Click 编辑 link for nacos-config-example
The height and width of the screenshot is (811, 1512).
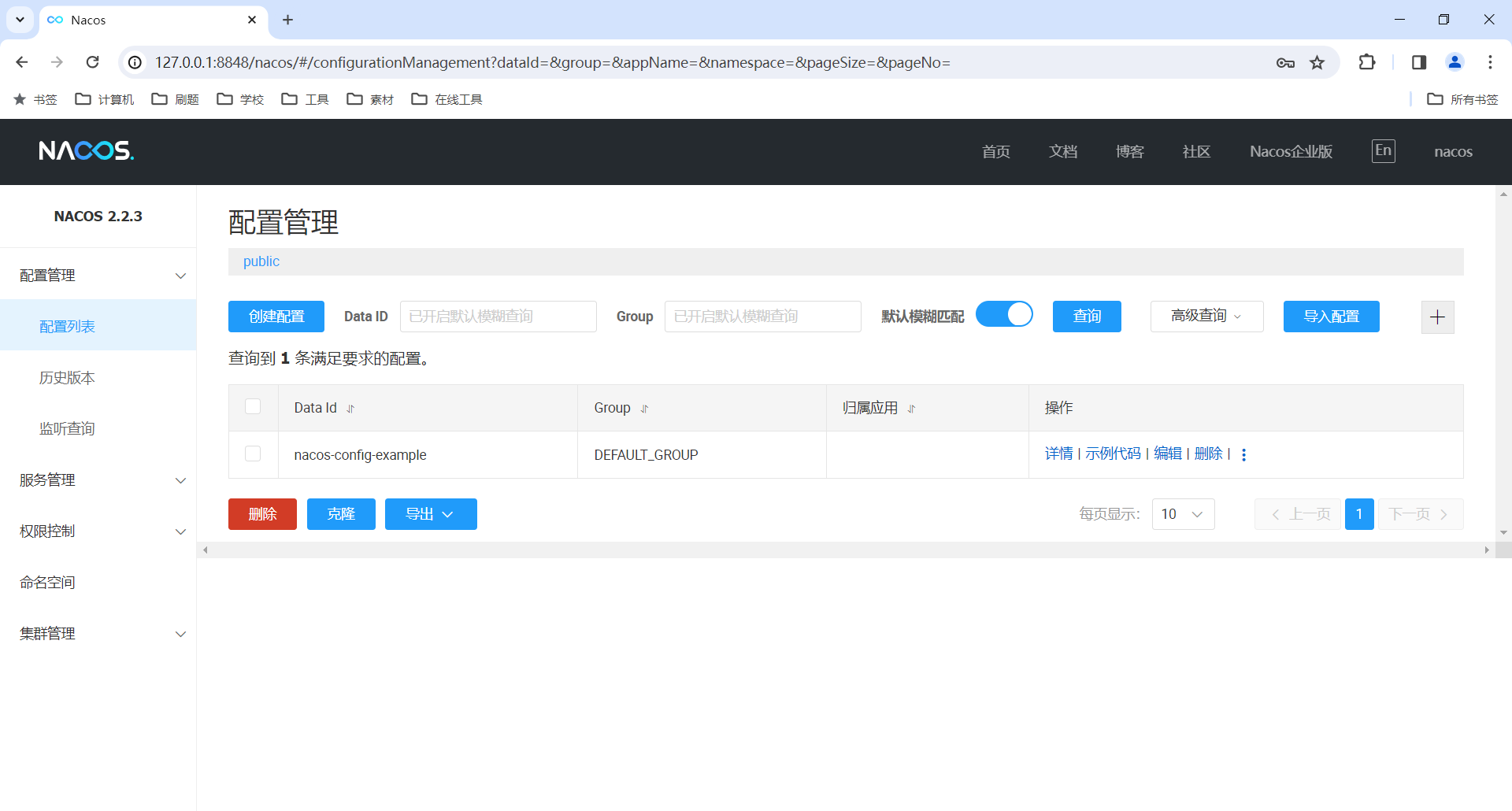(x=1167, y=454)
